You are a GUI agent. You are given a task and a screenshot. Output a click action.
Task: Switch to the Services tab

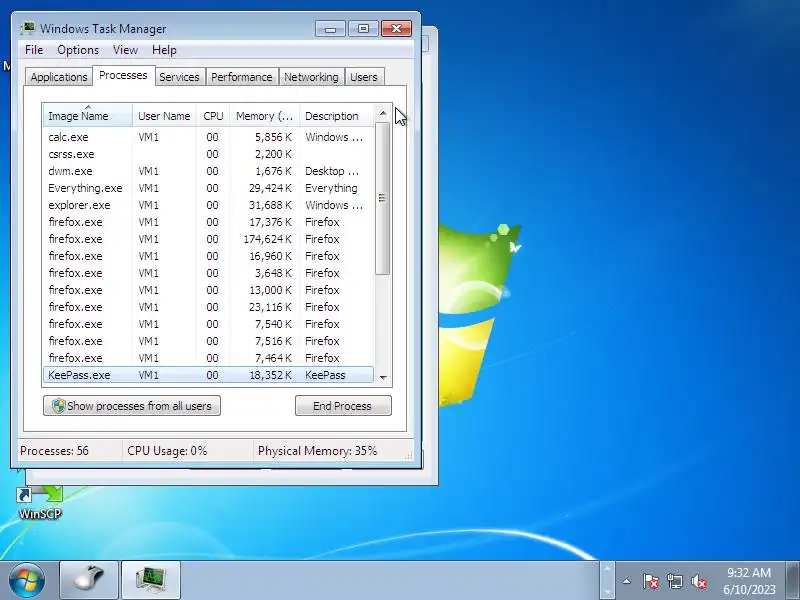click(179, 77)
